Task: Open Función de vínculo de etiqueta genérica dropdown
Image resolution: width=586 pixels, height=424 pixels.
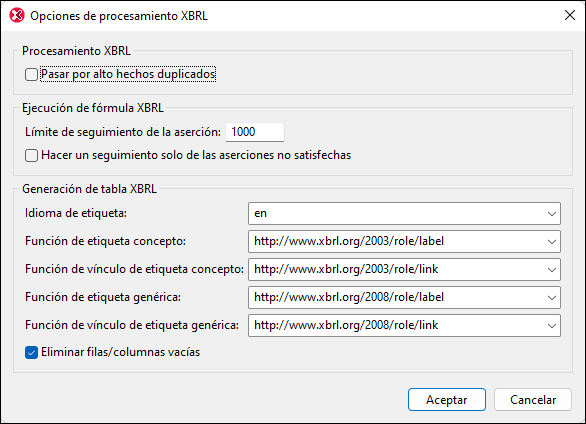Action: (x=404, y=326)
